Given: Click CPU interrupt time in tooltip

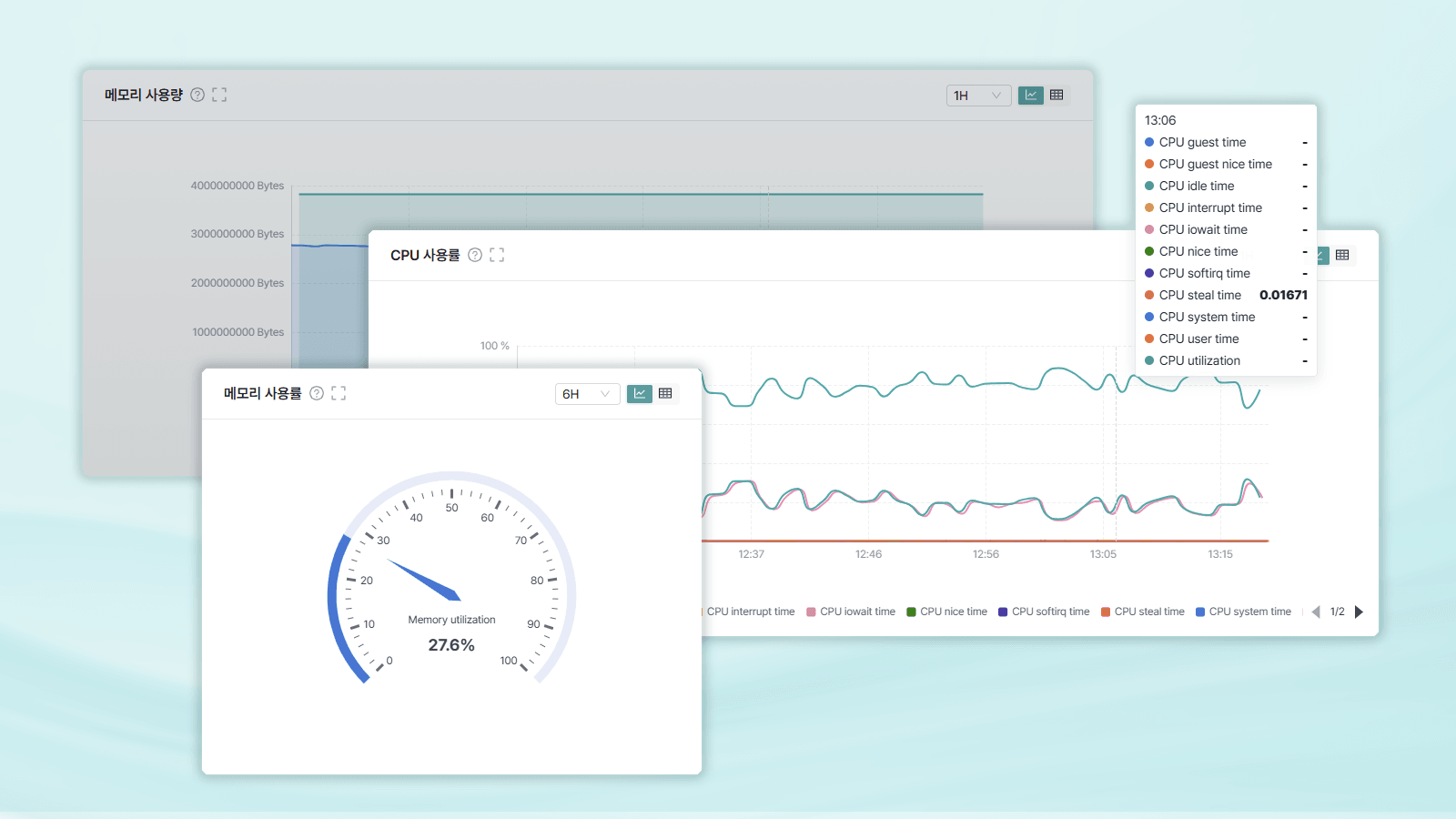Looking at the screenshot, I should [1210, 207].
